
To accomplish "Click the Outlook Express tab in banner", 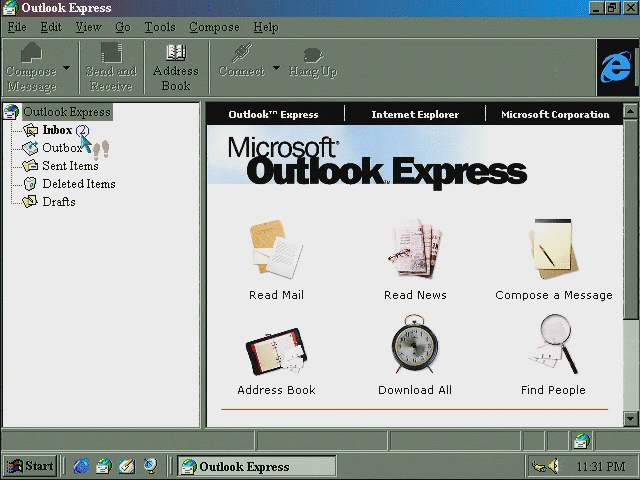I will click(x=273, y=114).
